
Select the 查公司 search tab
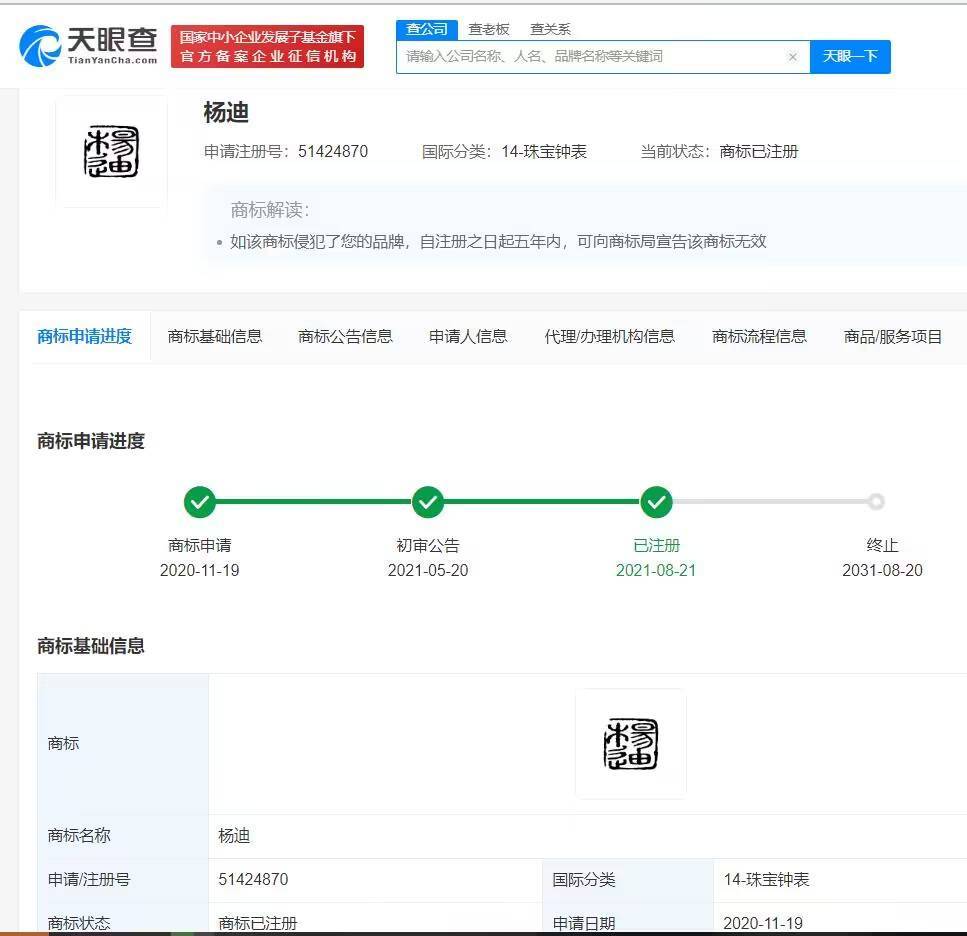(427, 29)
